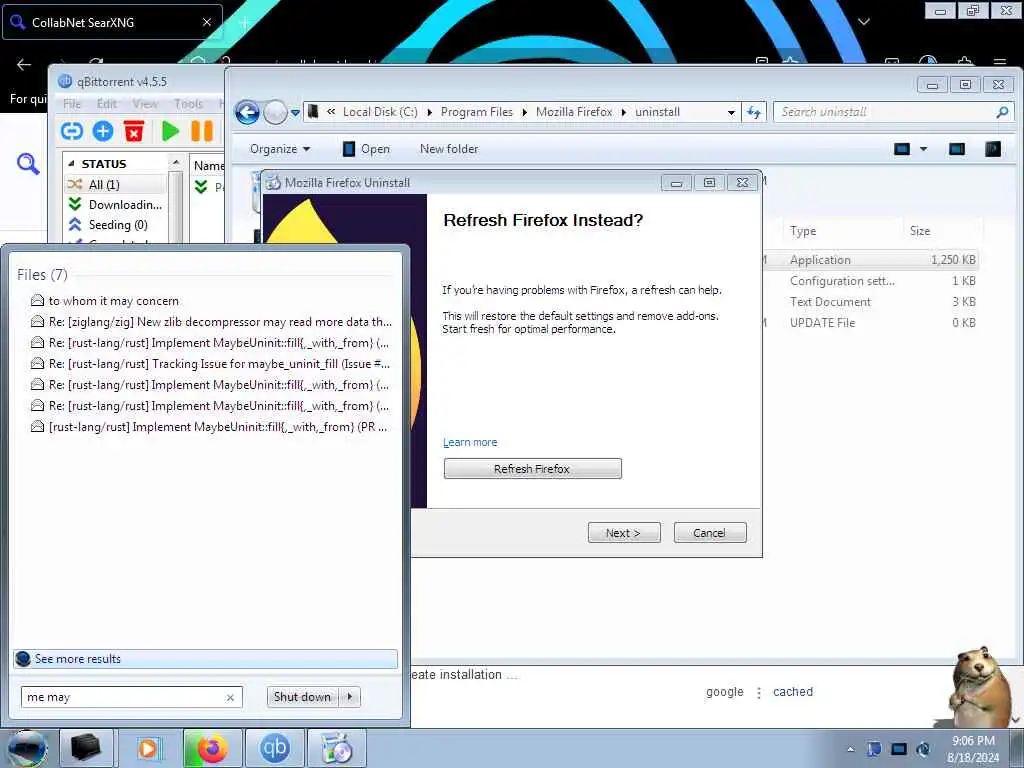Click the Shut down button
1024x768 pixels.
[x=302, y=697]
